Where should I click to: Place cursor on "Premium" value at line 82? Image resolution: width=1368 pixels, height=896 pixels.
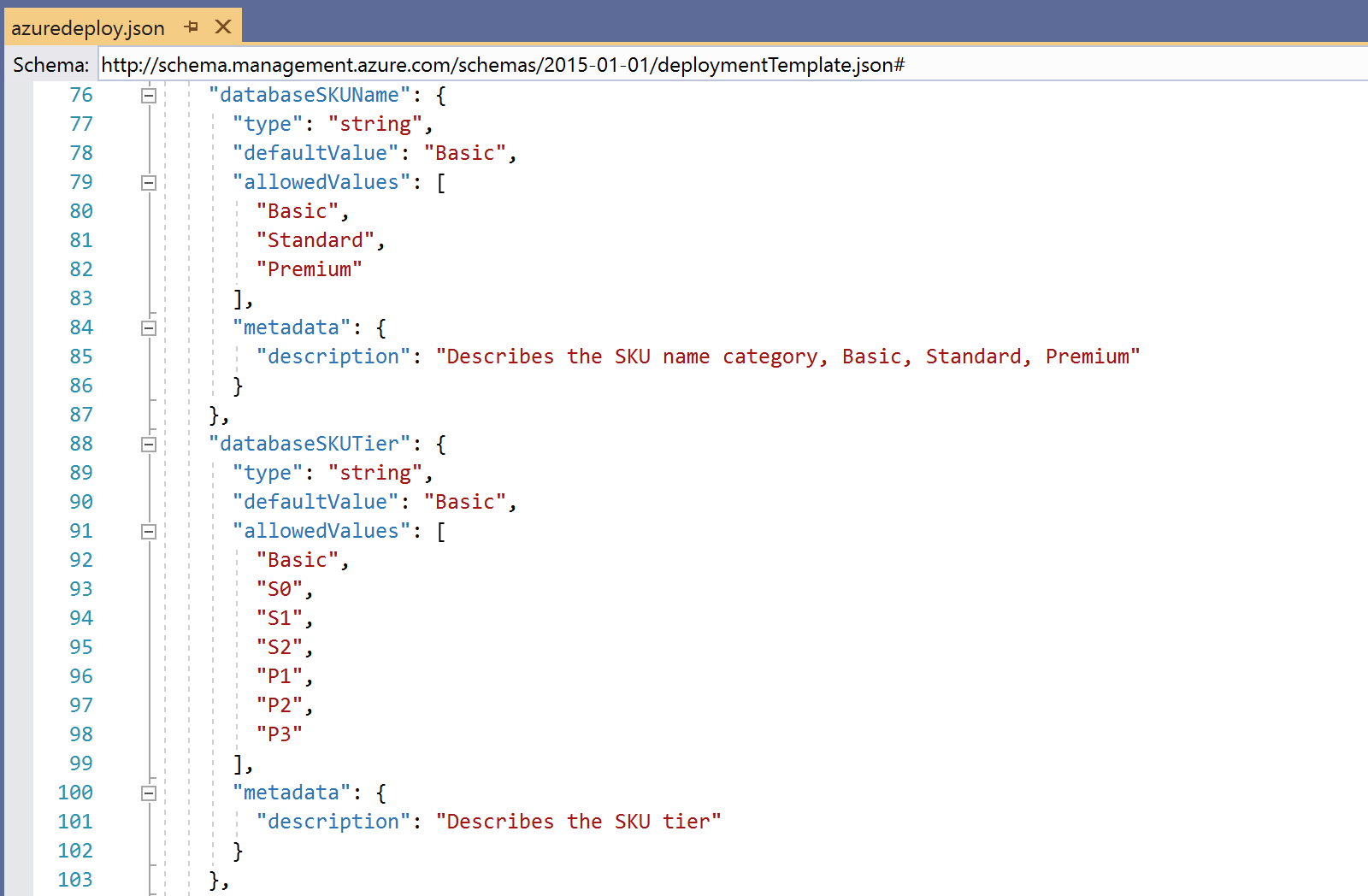[x=309, y=269]
